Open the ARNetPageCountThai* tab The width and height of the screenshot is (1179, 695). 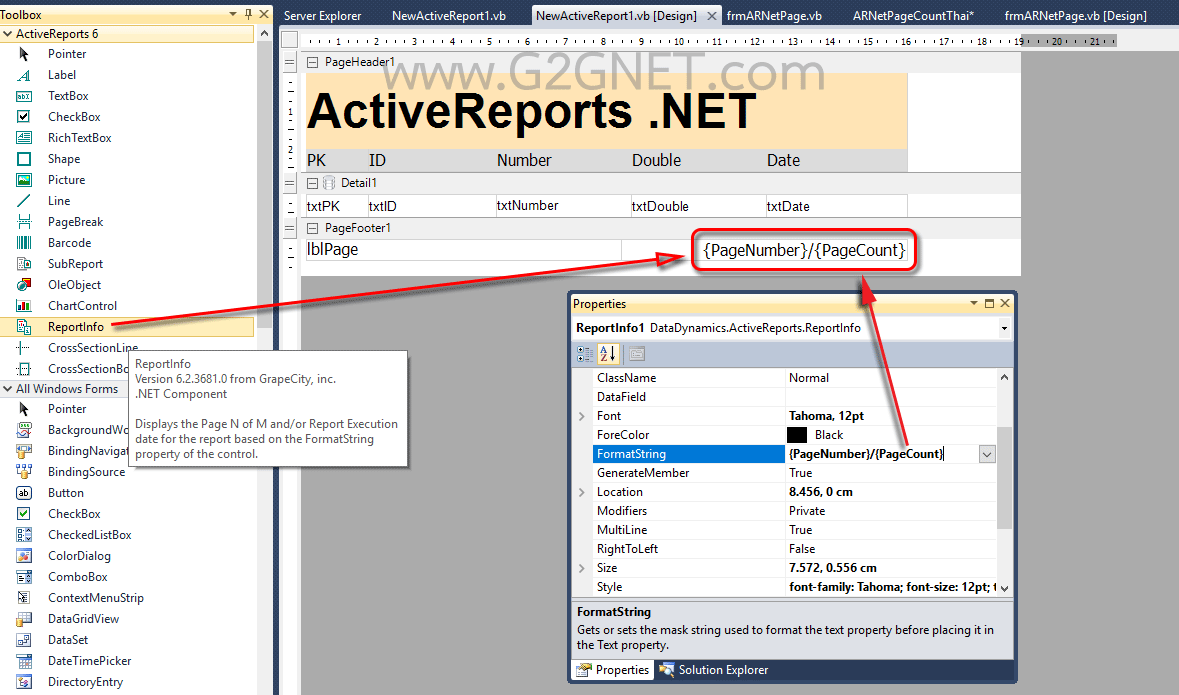(x=913, y=16)
